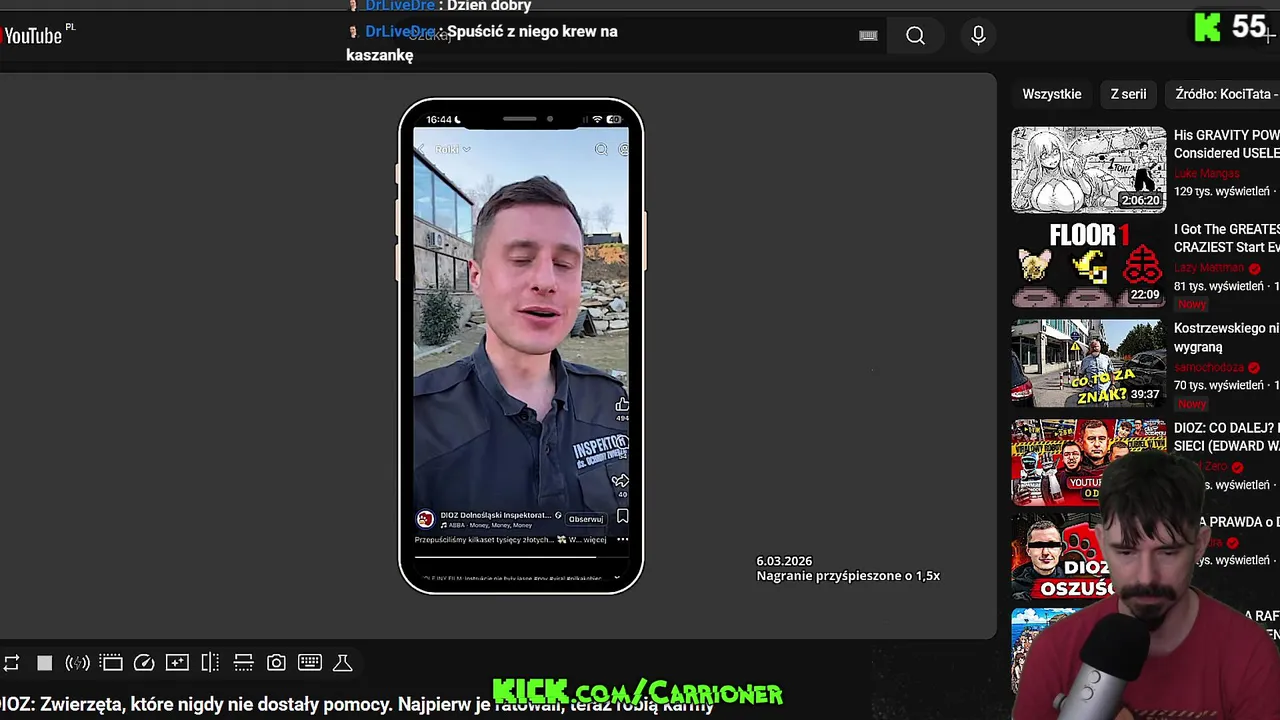Open the three-dots menu in the reel
Screen dimensions: 1280x720
click(x=622, y=539)
